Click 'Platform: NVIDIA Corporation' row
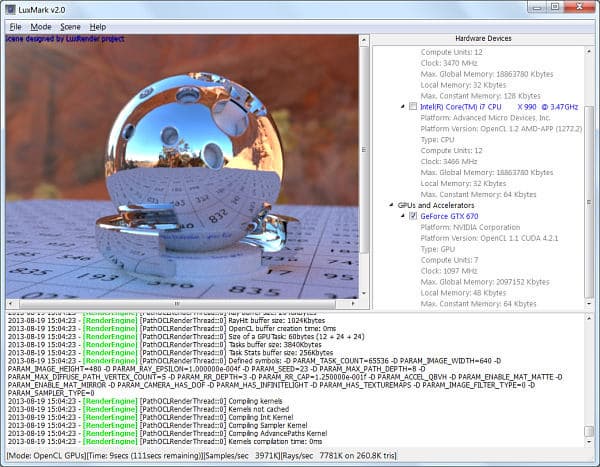This screenshot has width=600, height=467. pos(470,227)
